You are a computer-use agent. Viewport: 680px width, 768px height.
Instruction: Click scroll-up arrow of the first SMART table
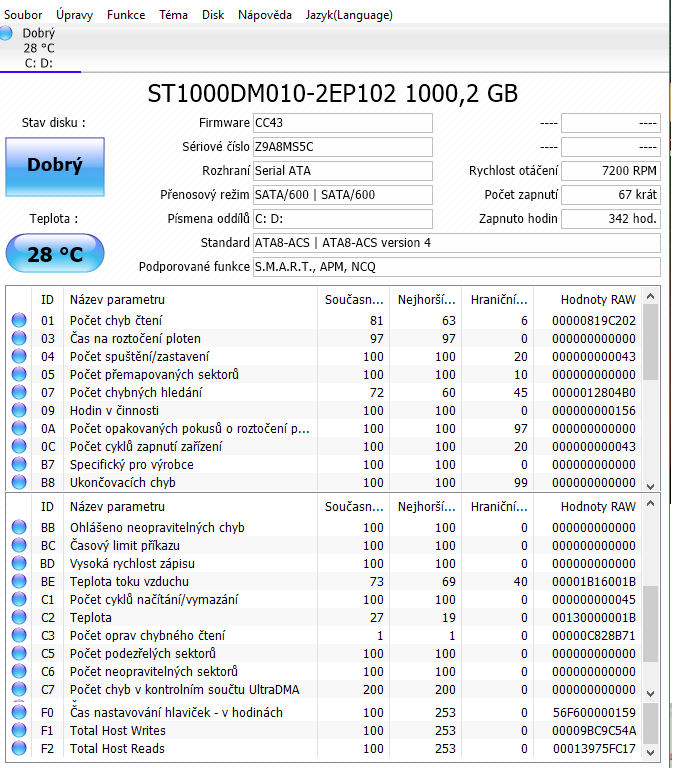(x=651, y=296)
